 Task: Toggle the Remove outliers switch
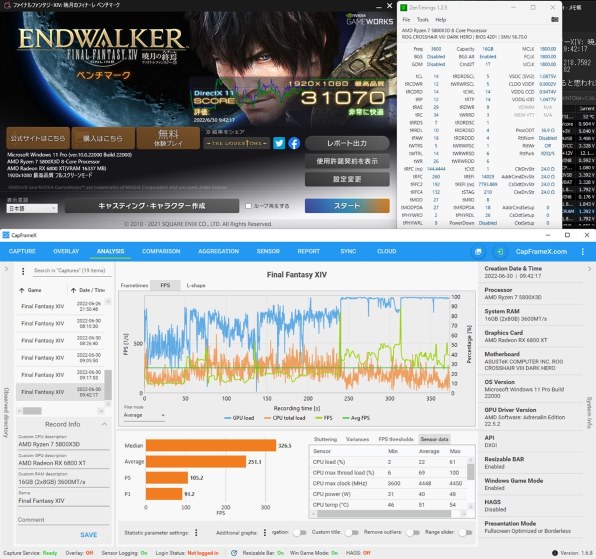(x=413, y=532)
